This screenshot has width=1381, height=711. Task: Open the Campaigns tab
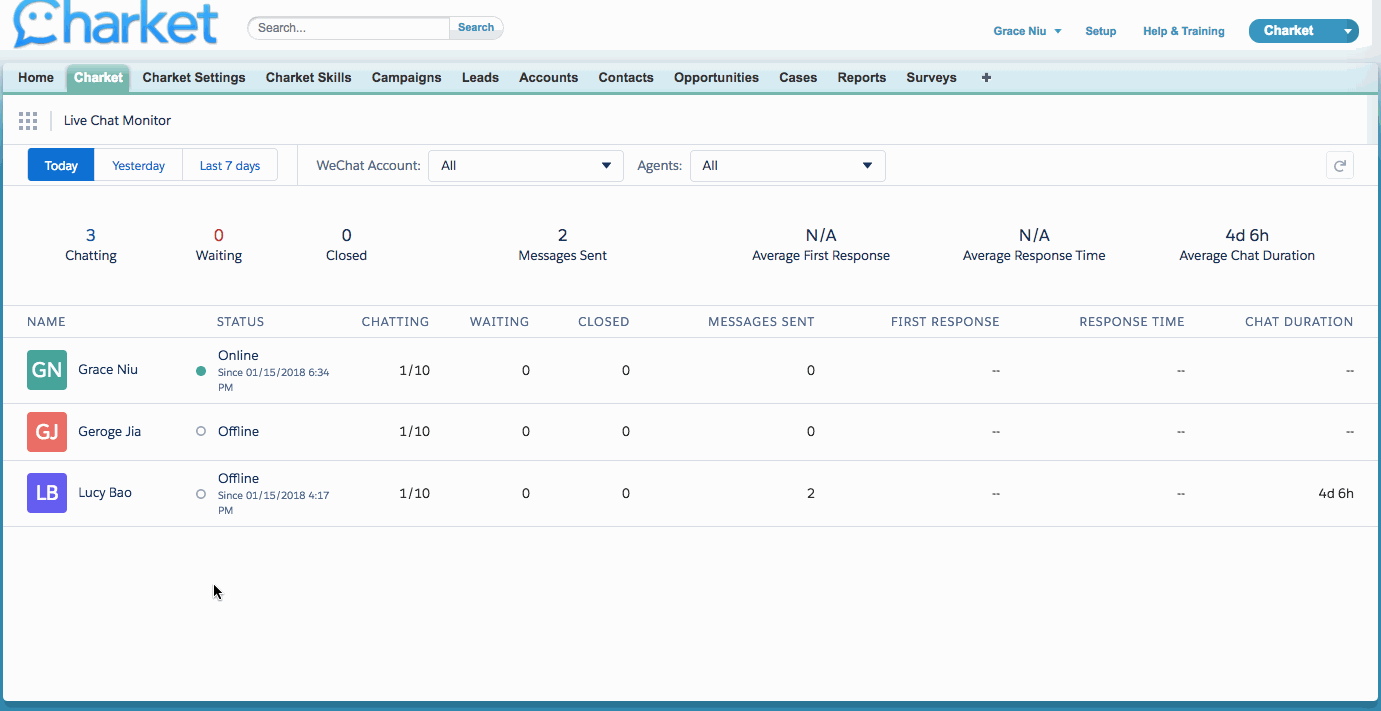point(406,77)
